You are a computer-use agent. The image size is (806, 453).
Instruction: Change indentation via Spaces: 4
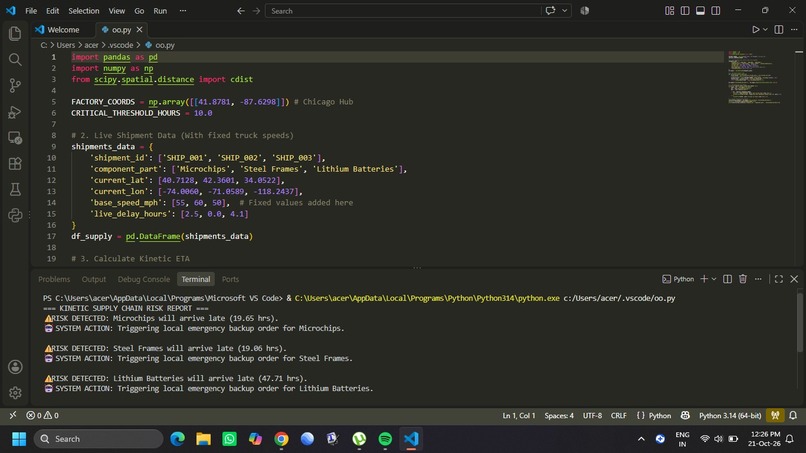(559, 415)
